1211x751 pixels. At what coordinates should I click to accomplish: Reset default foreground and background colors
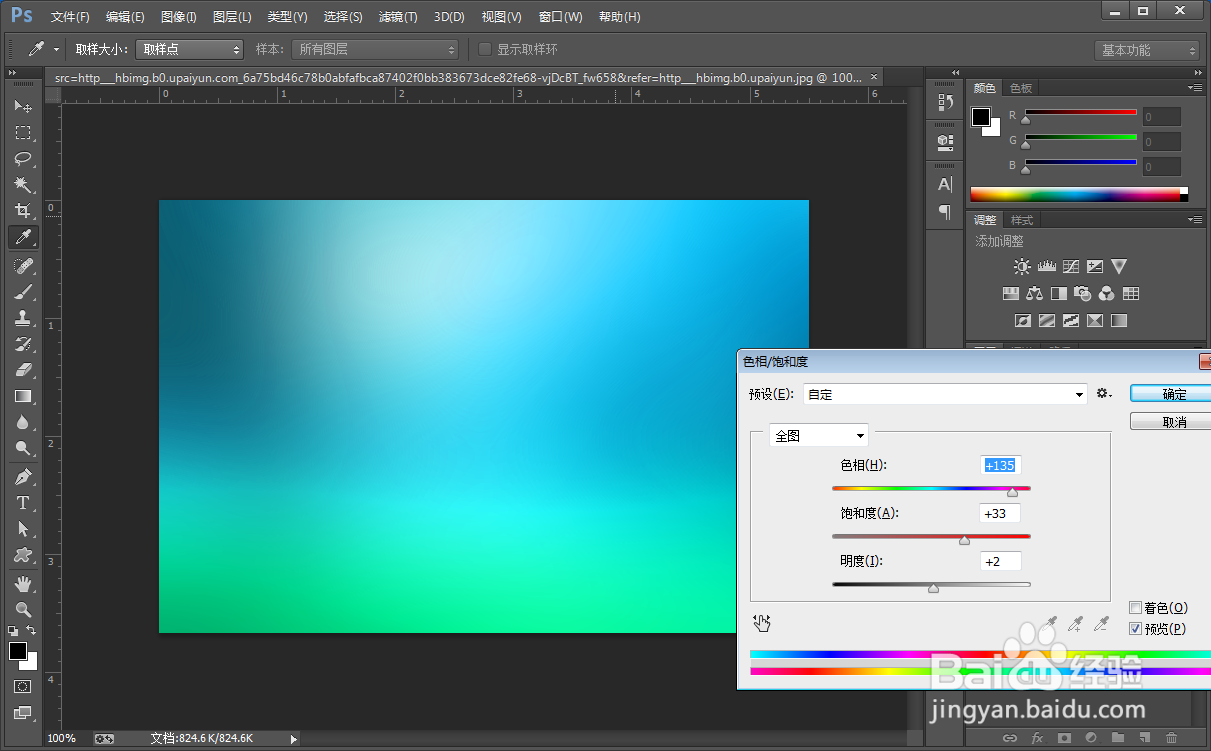pyautogui.click(x=13, y=631)
